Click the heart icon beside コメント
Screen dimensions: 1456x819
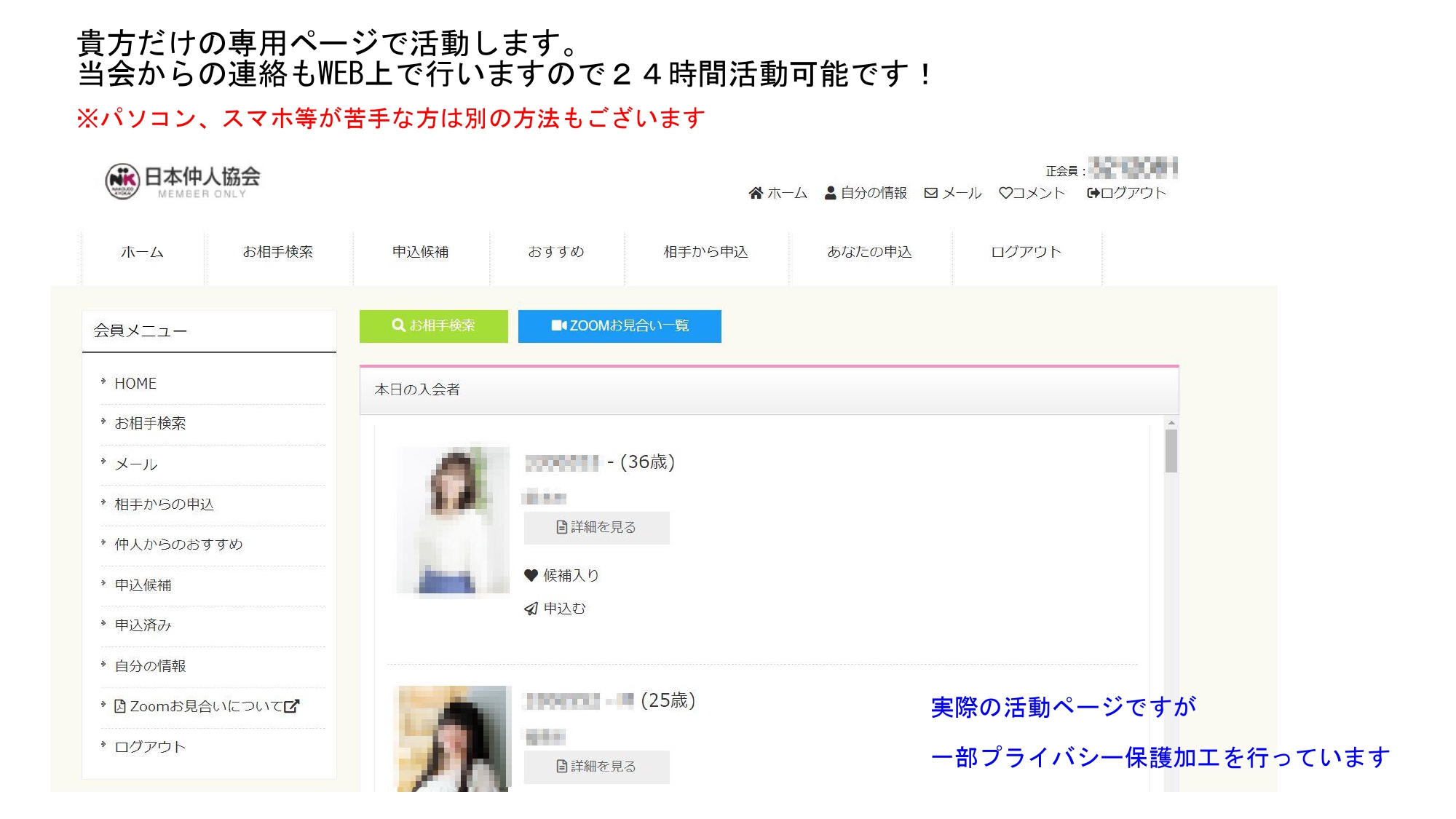coord(1005,193)
